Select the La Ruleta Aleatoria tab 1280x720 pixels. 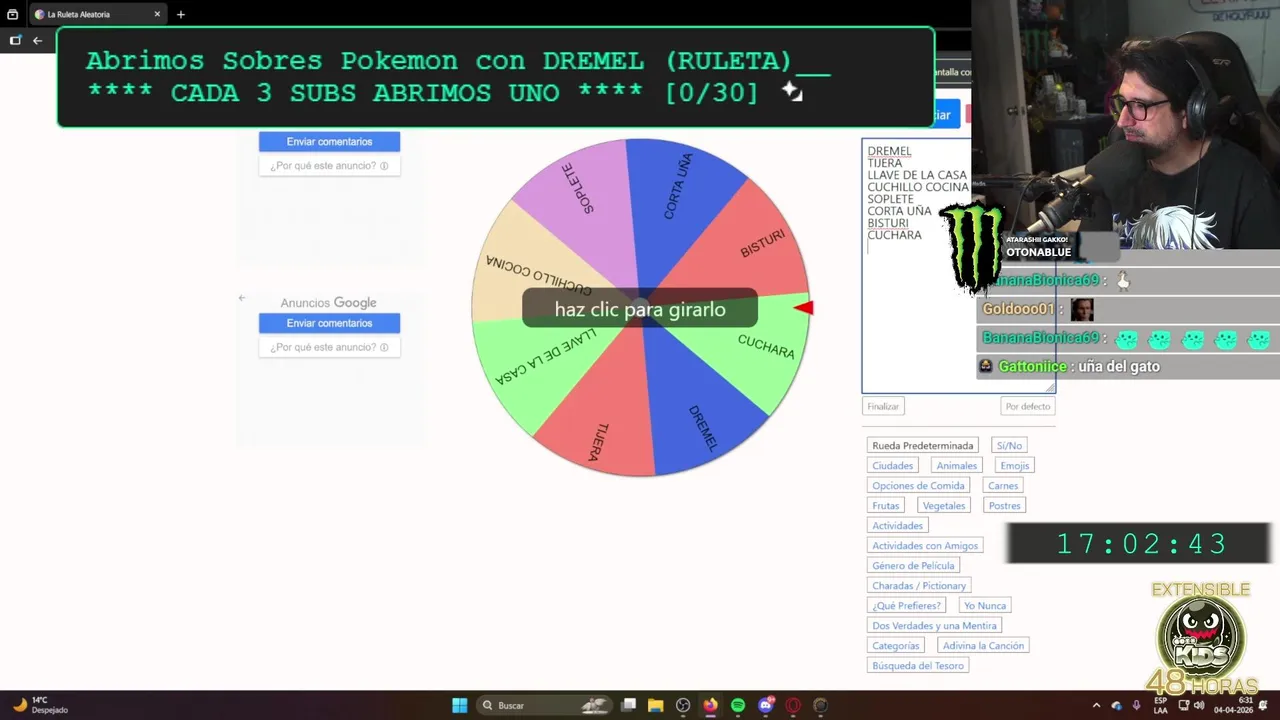tap(98, 14)
